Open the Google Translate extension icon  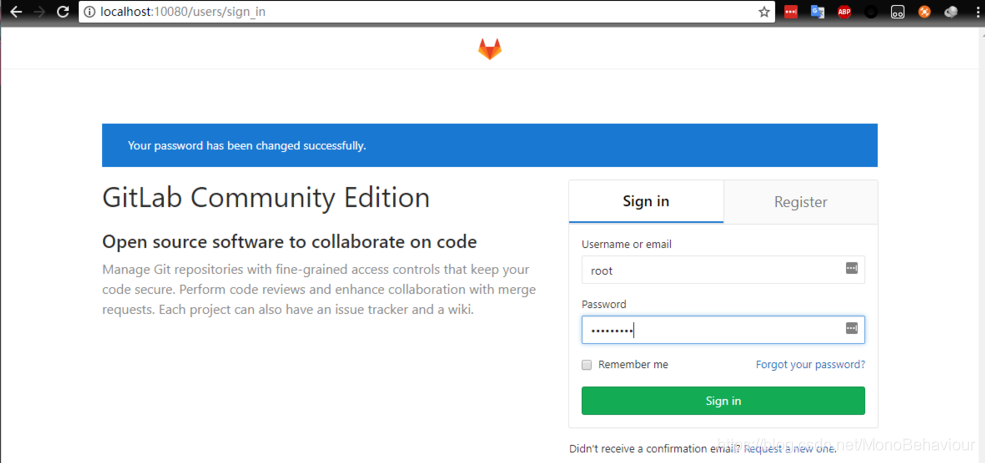point(817,11)
